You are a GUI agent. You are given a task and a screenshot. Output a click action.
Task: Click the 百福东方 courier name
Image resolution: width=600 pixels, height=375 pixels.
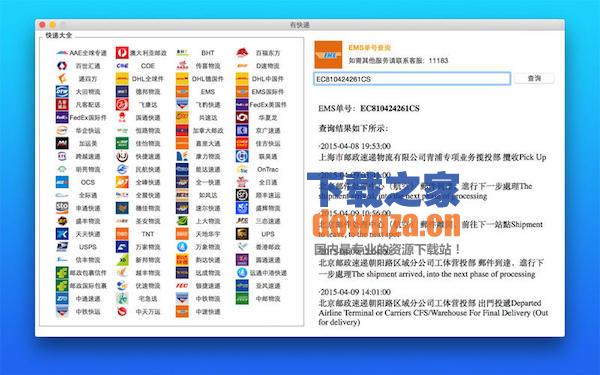tap(268, 53)
